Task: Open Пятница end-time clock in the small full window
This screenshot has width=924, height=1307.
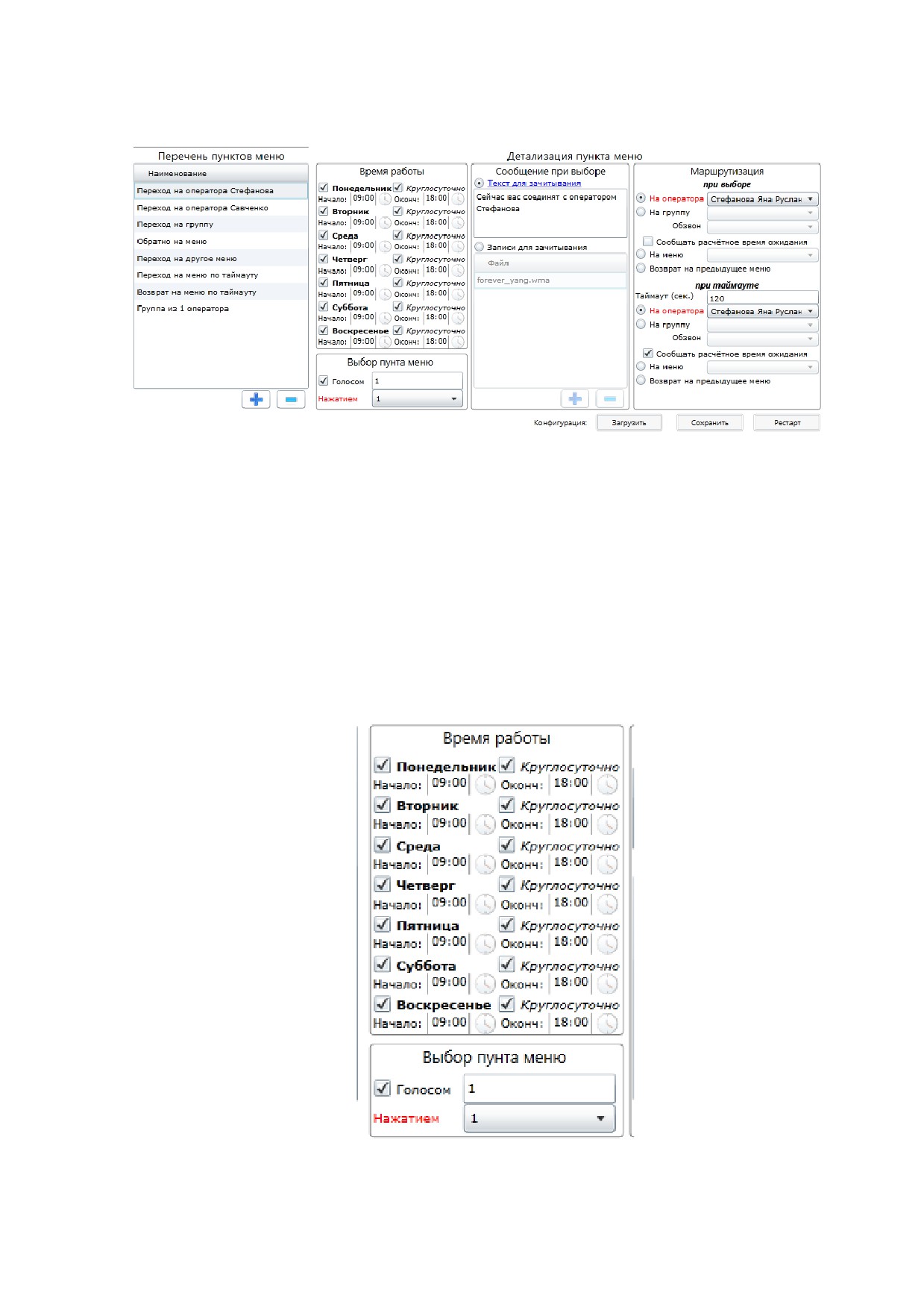Action: click(x=458, y=294)
